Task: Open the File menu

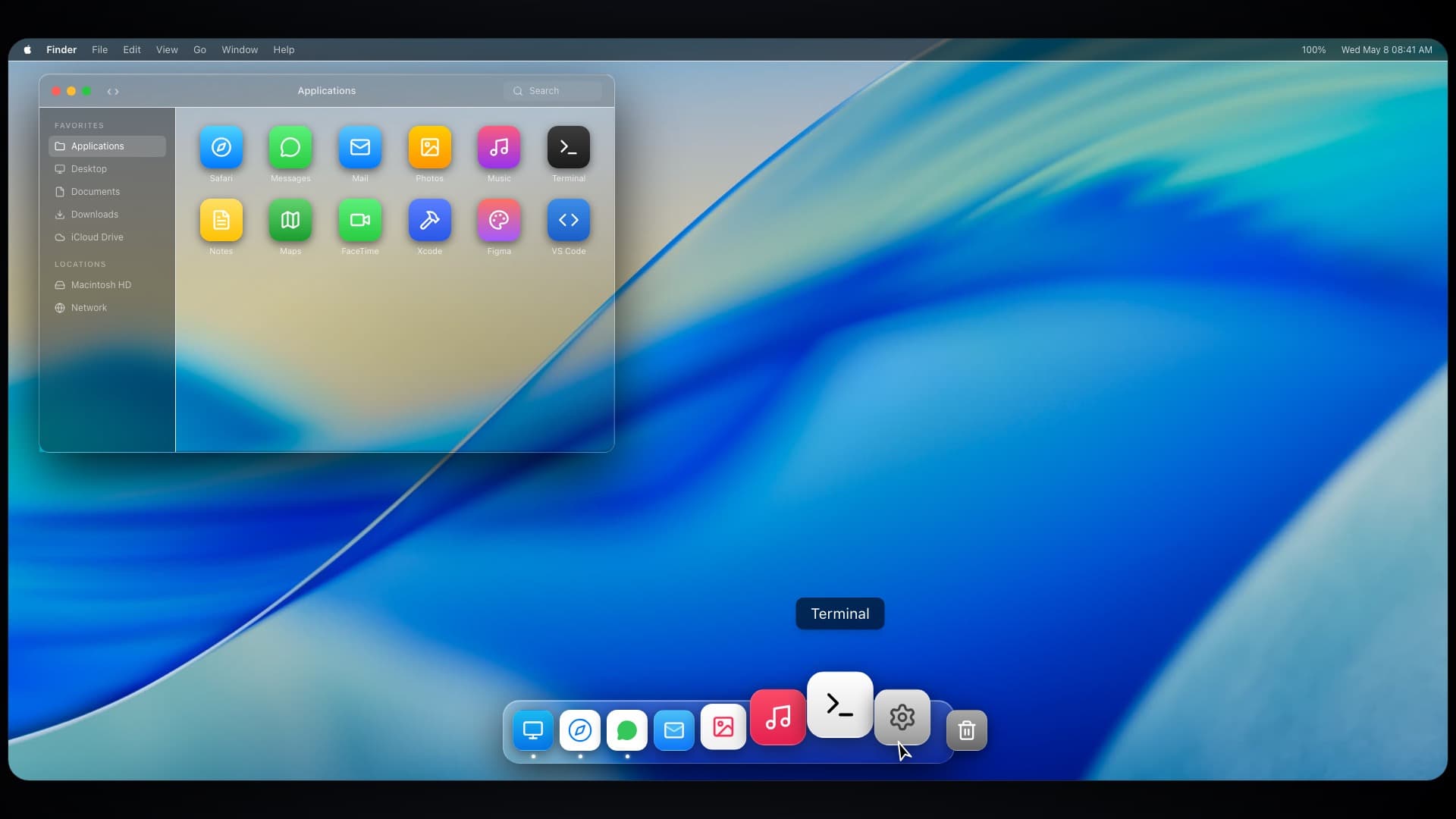Action: [100, 50]
